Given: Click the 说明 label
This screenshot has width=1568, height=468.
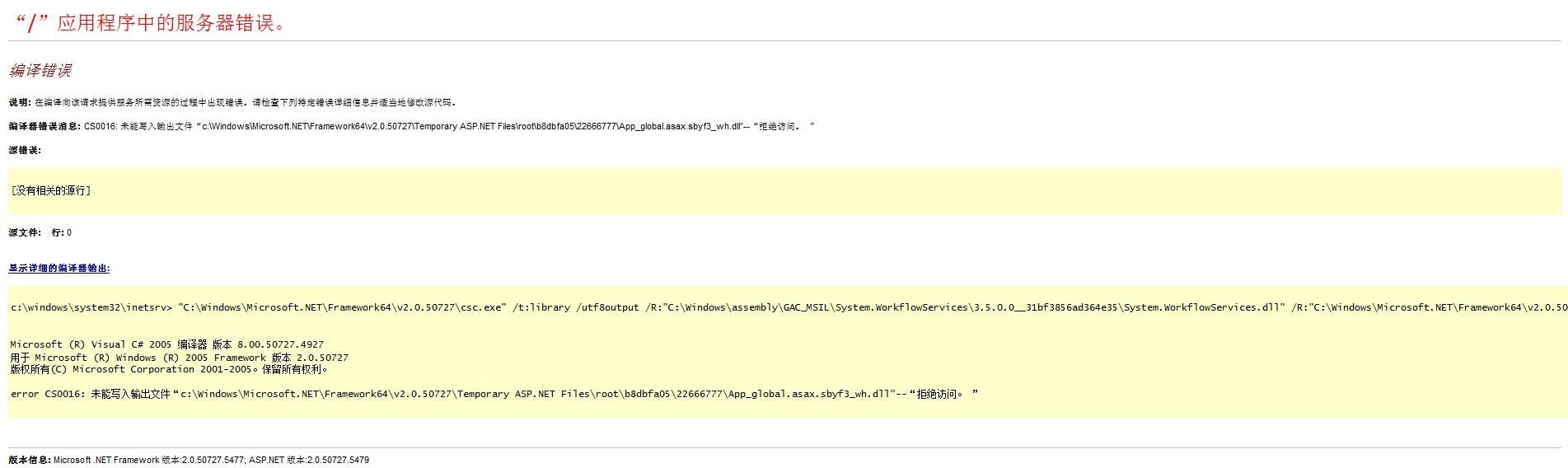Looking at the screenshot, I should [19, 103].
